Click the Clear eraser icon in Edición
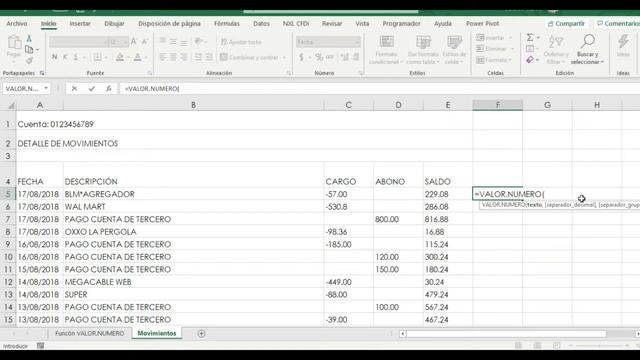This screenshot has height=360, width=640. pyautogui.click(x=530, y=60)
